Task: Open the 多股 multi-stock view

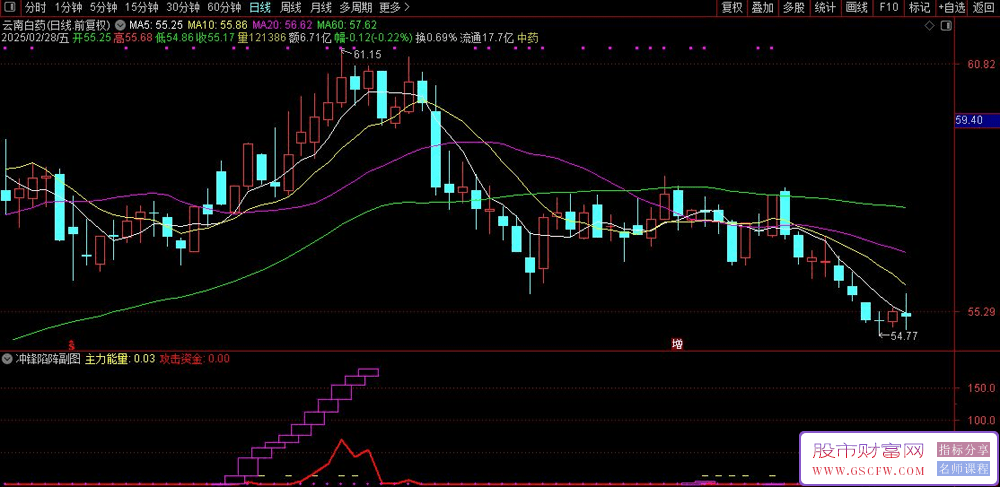Action: tap(793, 8)
